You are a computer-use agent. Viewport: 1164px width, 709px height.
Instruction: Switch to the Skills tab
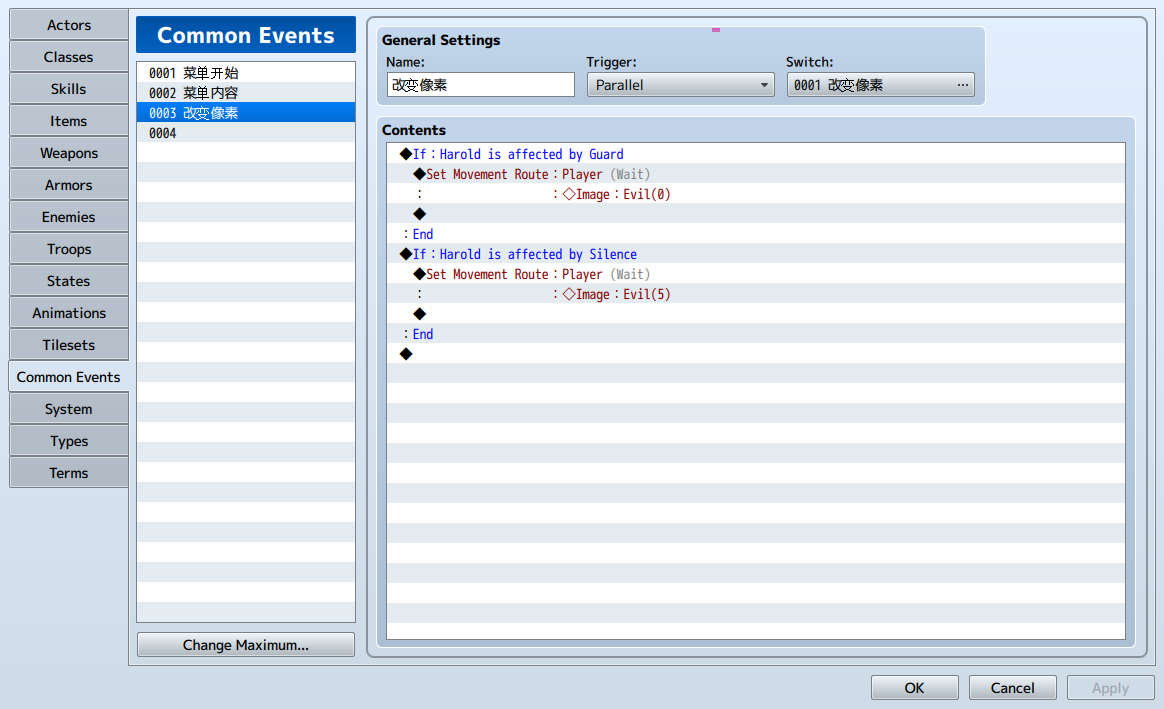(x=69, y=88)
